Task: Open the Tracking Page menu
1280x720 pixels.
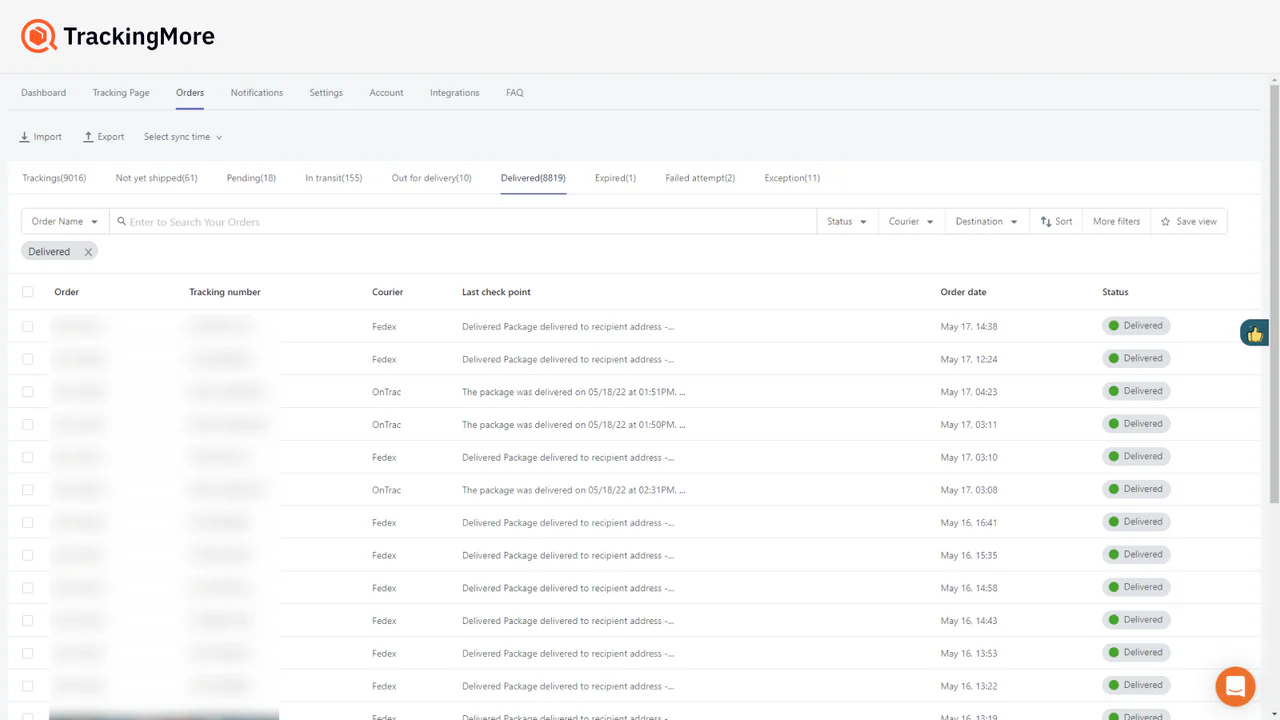Action: click(x=121, y=93)
